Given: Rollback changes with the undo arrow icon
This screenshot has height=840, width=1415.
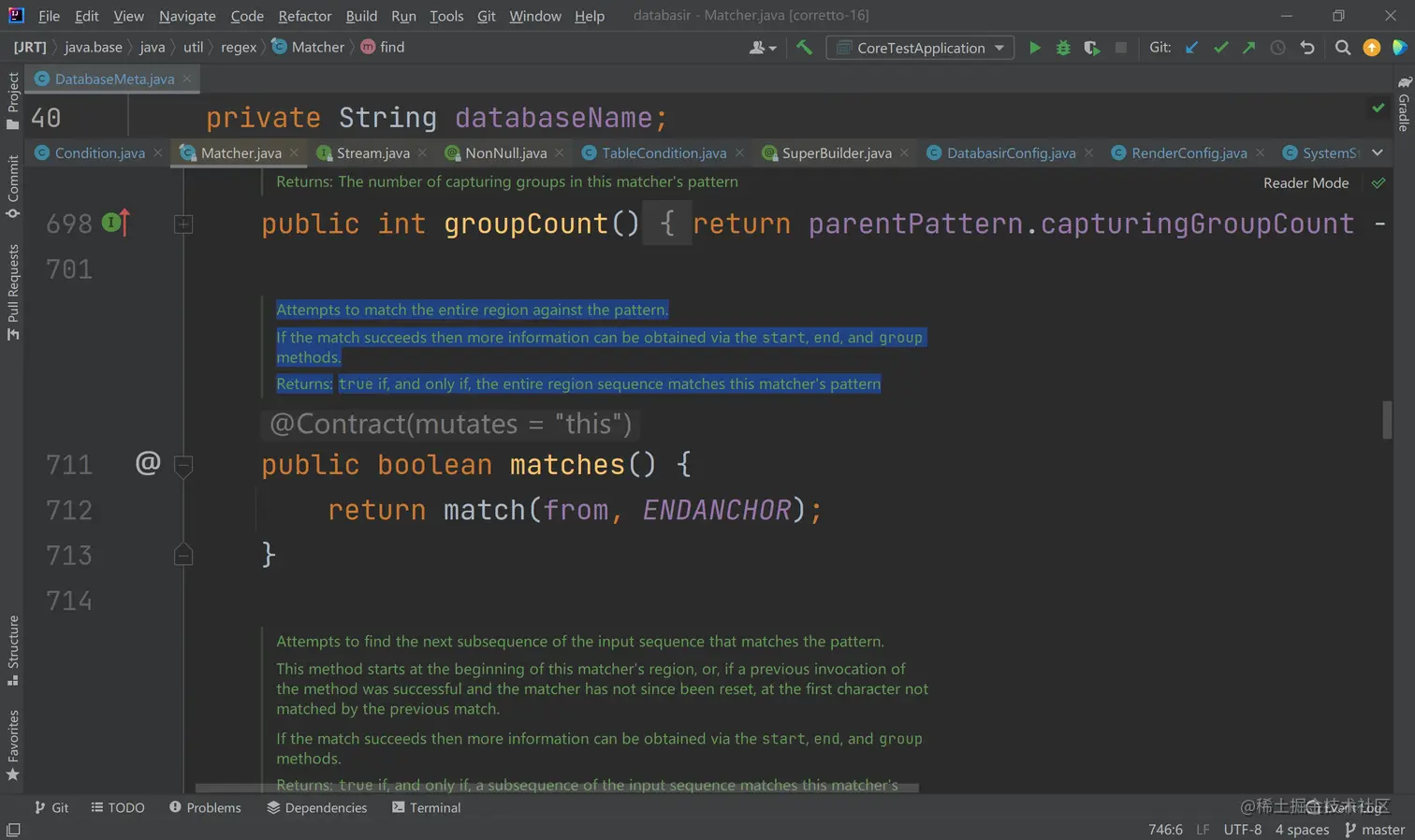Looking at the screenshot, I should click(1307, 48).
